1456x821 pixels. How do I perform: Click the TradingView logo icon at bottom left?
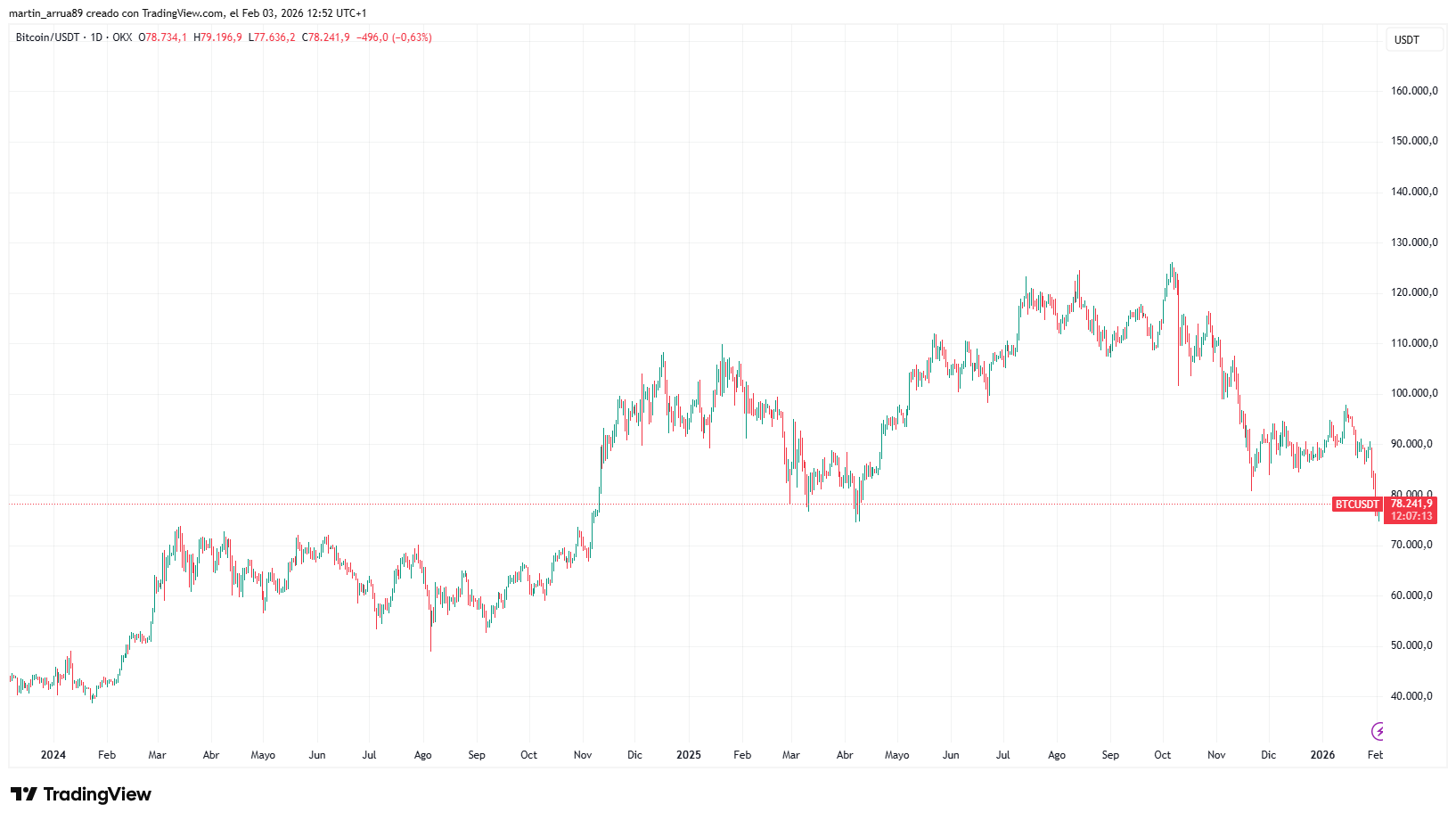pyautogui.click(x=24, y=794)
